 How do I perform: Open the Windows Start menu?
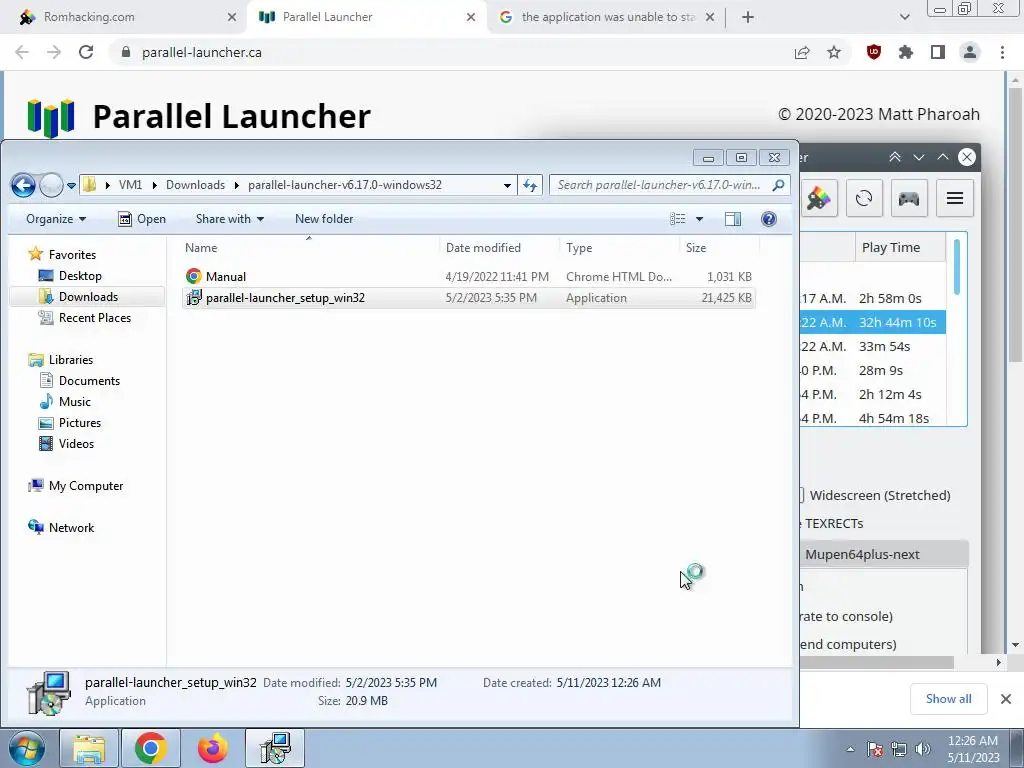pyautogui.click(x=27, y=748)
